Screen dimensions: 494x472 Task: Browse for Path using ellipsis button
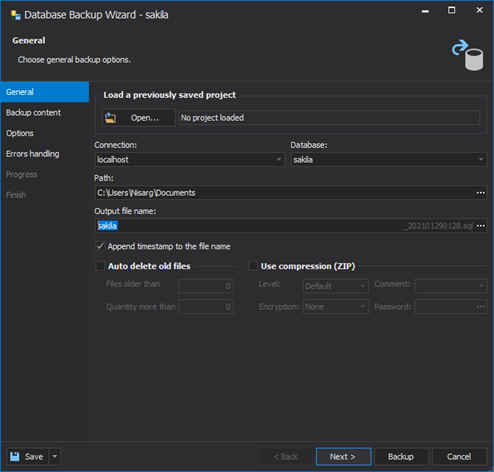click(x=481, y=193)
